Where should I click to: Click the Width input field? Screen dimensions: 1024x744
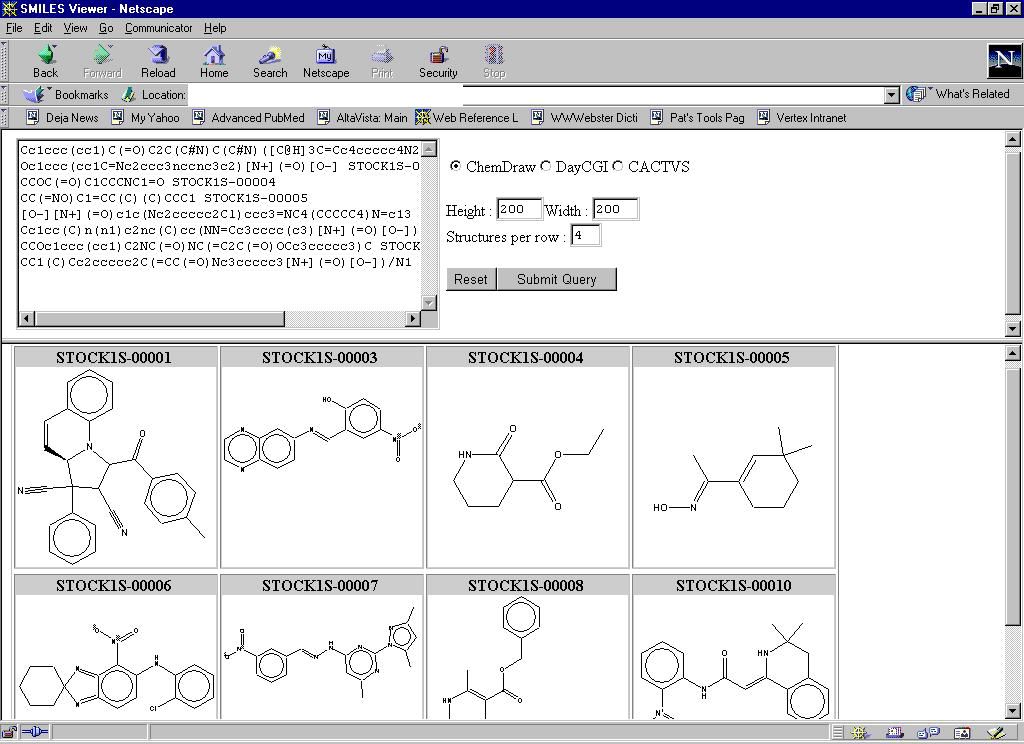[x=615, y=209]
